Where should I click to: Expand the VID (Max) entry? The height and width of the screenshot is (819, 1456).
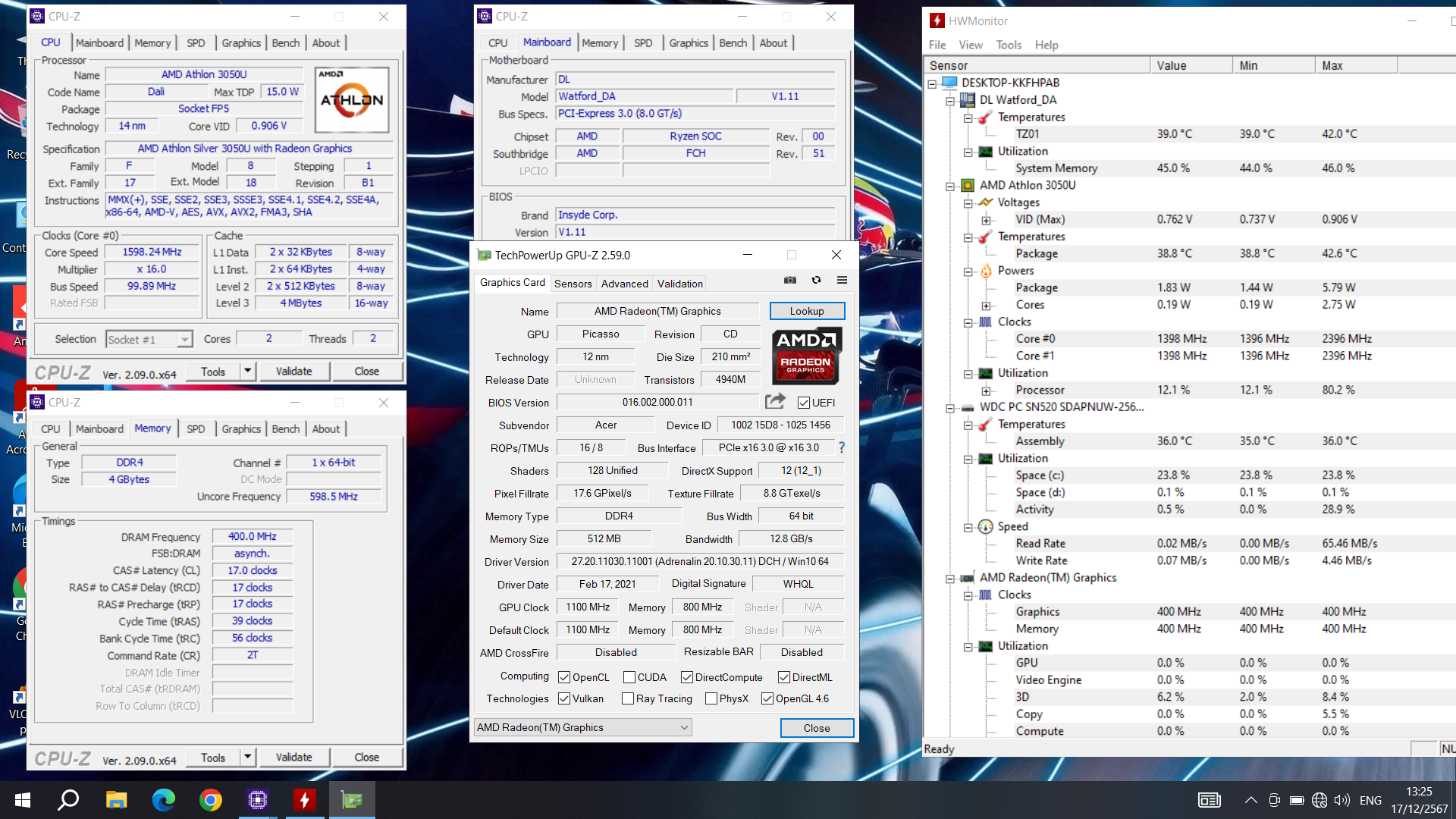click(986, 220)
